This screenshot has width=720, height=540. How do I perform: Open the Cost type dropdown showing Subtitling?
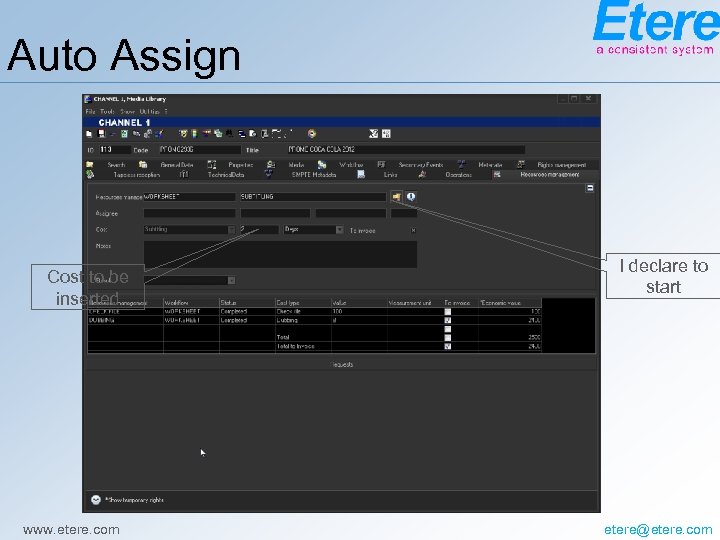point(231,230)
